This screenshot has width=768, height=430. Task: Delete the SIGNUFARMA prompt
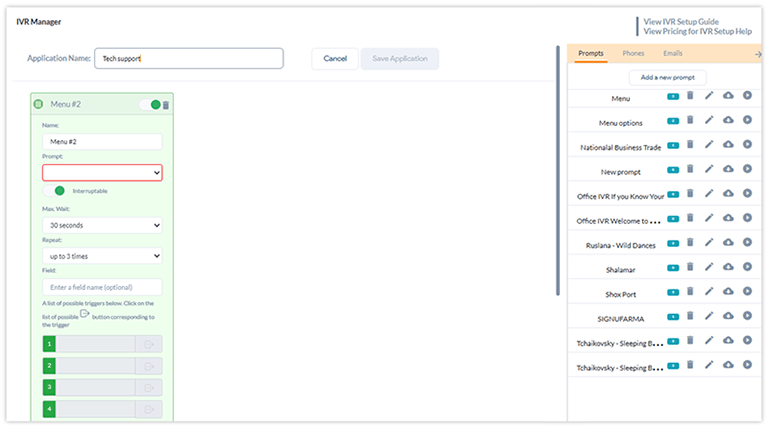(x=690, y=317)
